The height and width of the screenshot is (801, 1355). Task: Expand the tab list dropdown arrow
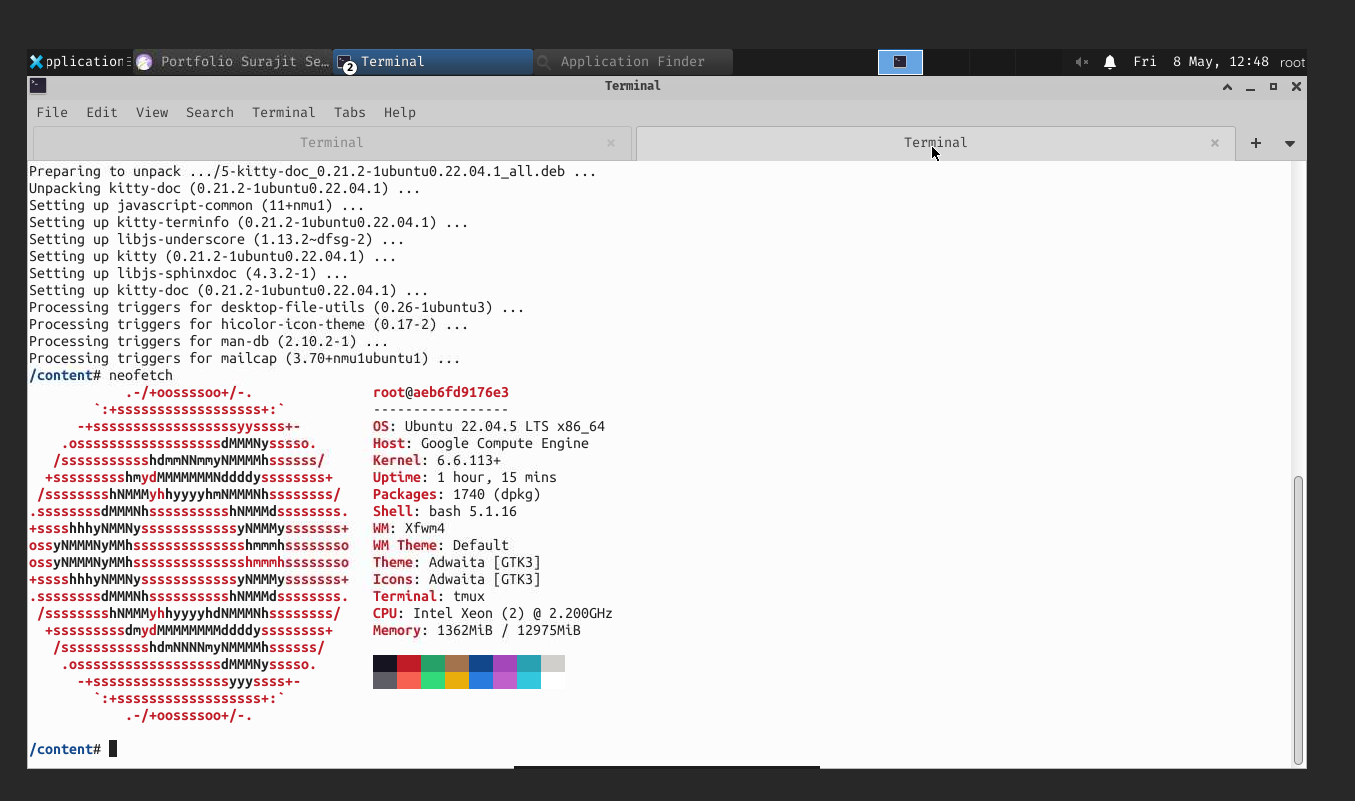(1290, 143)
